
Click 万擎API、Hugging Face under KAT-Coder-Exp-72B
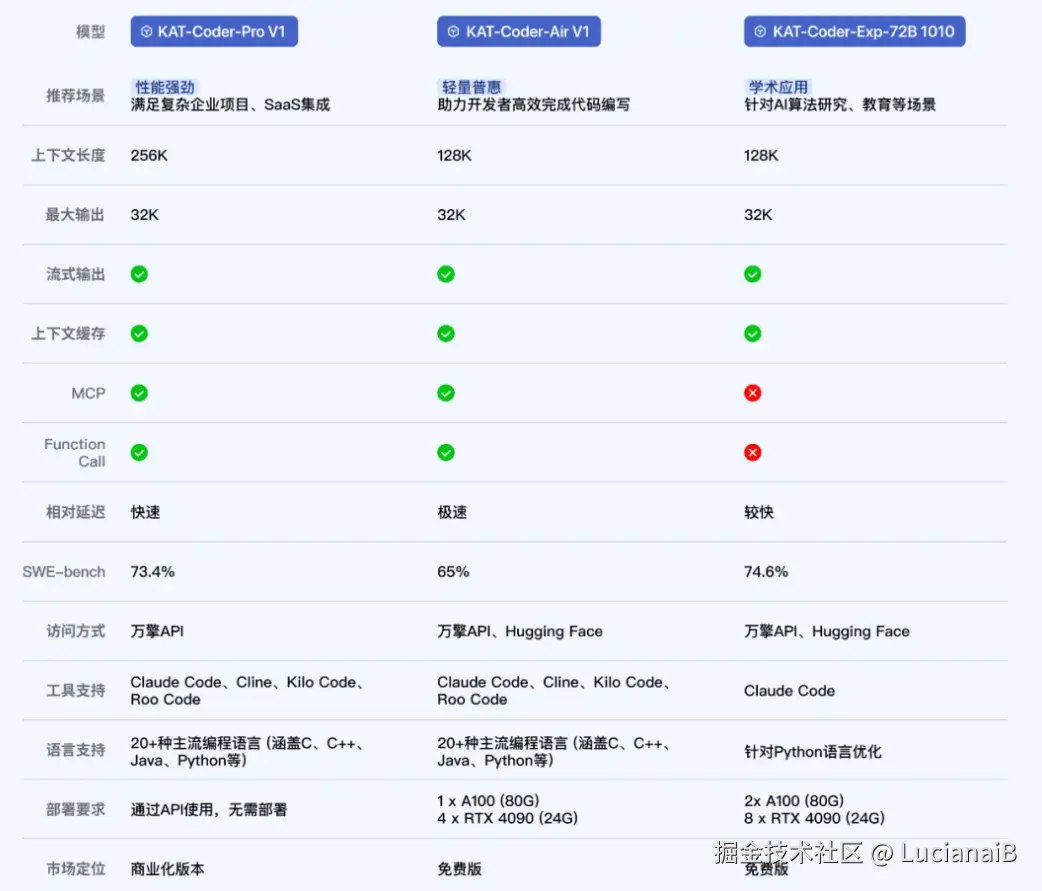(827, 631)
